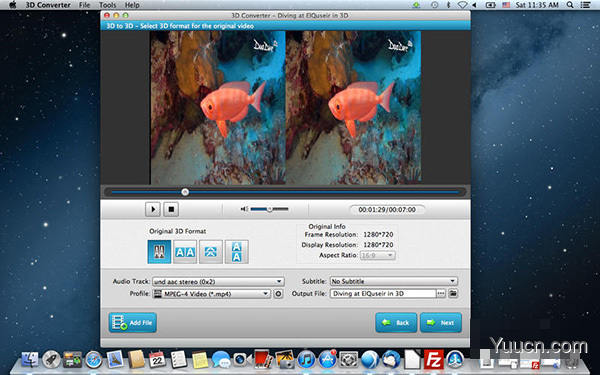Mute audio with the speaker icon
Screen dimensions: 600x375
(x=244, y=209)
